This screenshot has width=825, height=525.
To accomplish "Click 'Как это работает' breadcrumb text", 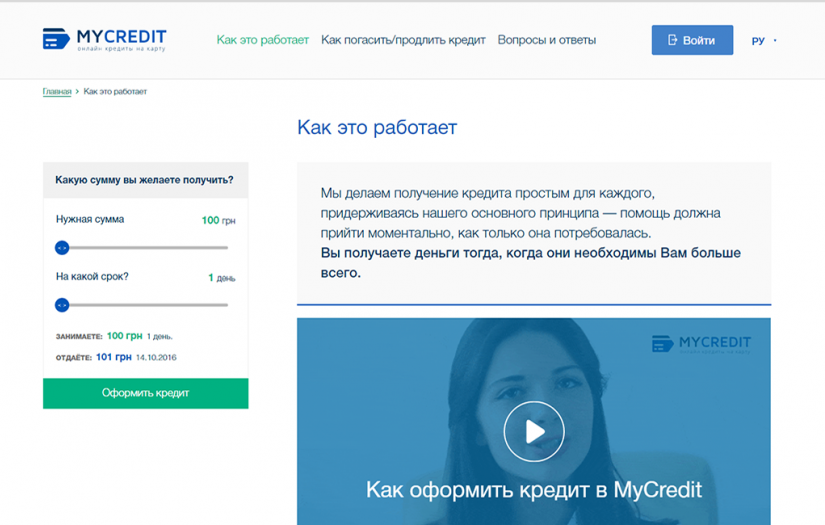I will pos(115,92).
